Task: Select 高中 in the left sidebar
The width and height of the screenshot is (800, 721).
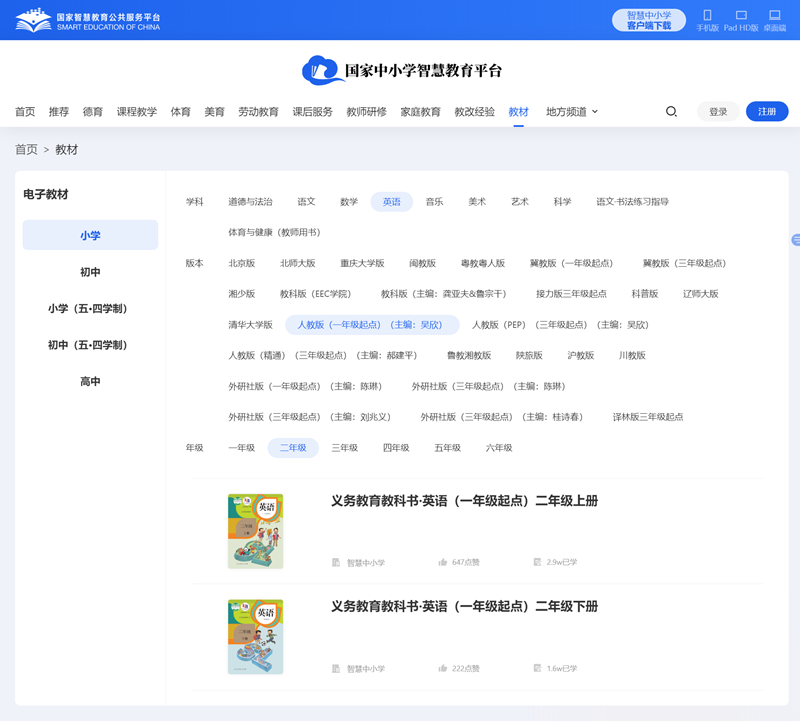Action: tap(90, 381)
